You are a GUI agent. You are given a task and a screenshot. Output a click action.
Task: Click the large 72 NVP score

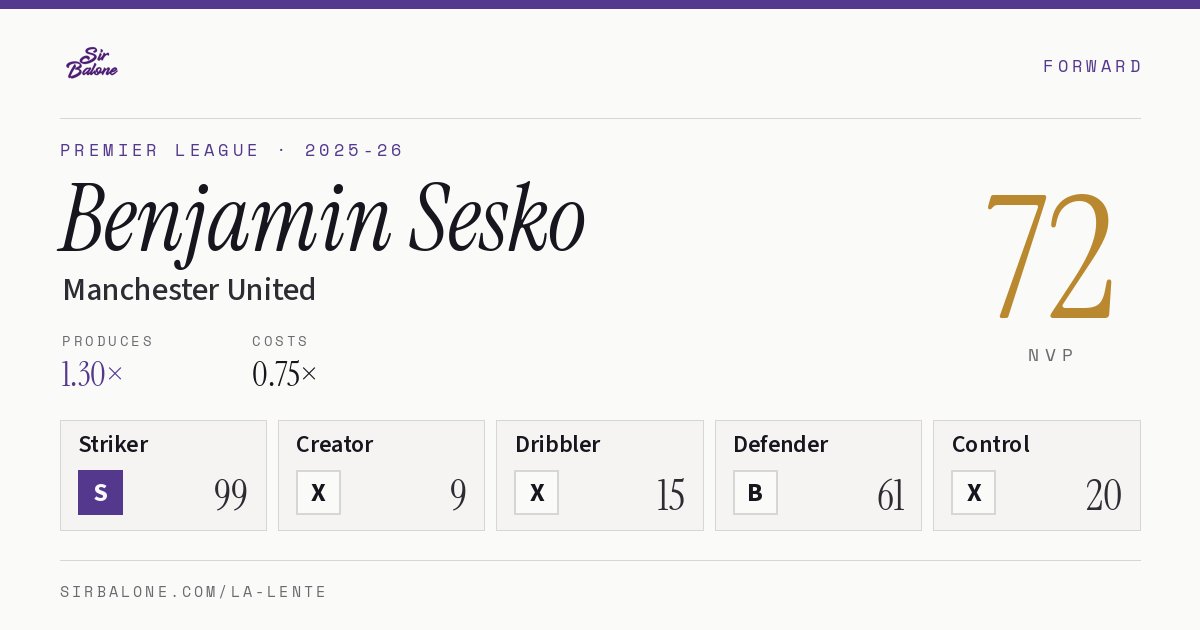[1050, 255]
